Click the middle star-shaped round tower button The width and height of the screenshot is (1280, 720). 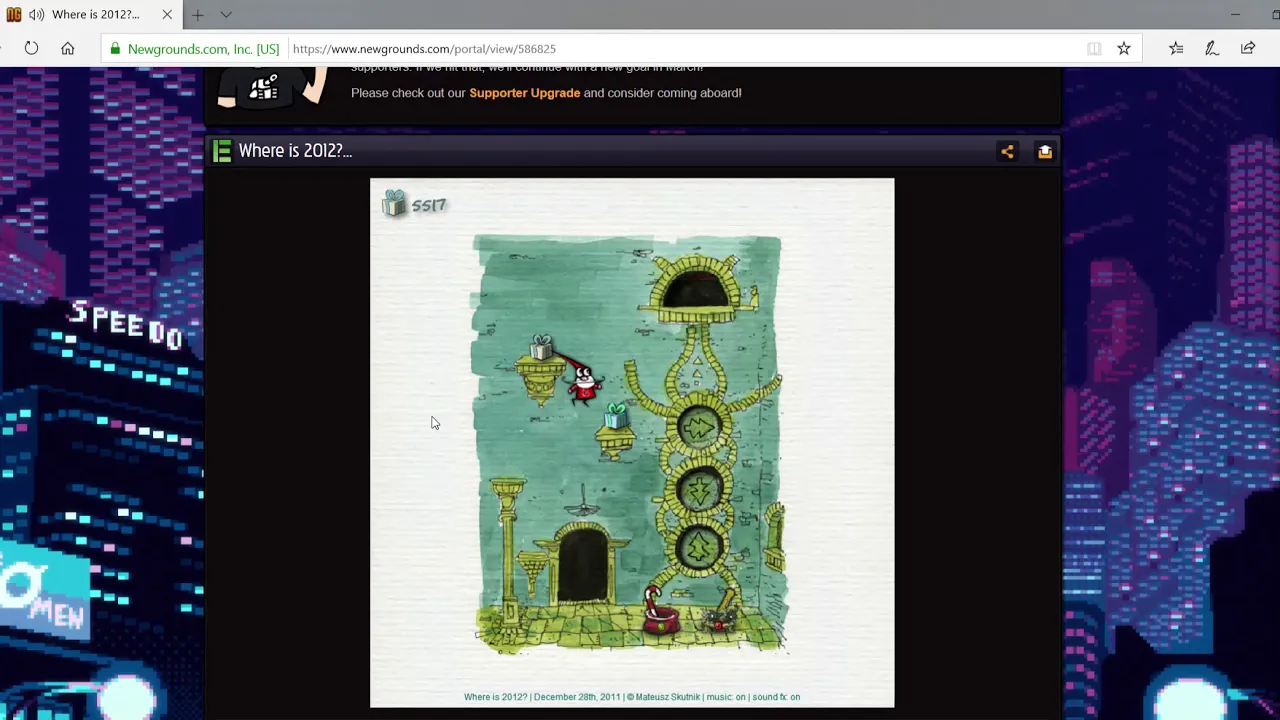coord(700,490)
